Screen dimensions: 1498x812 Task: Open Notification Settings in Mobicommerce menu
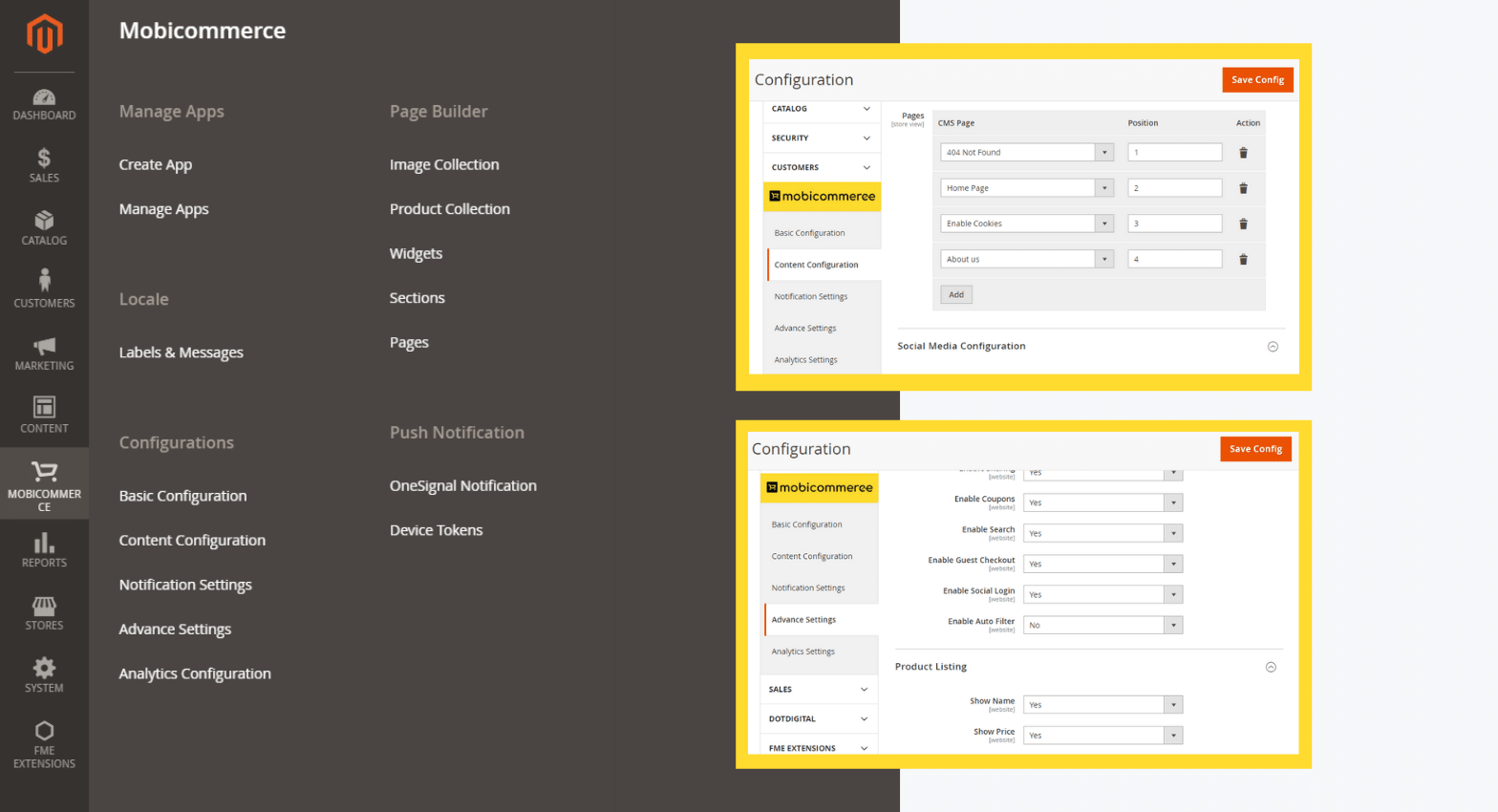185,585
